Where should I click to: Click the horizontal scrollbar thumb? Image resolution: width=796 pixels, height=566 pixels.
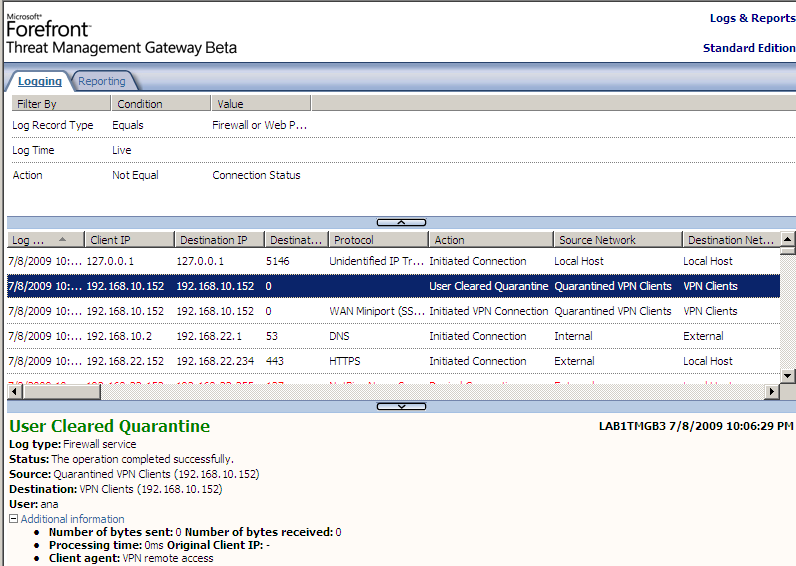point(61,391)
